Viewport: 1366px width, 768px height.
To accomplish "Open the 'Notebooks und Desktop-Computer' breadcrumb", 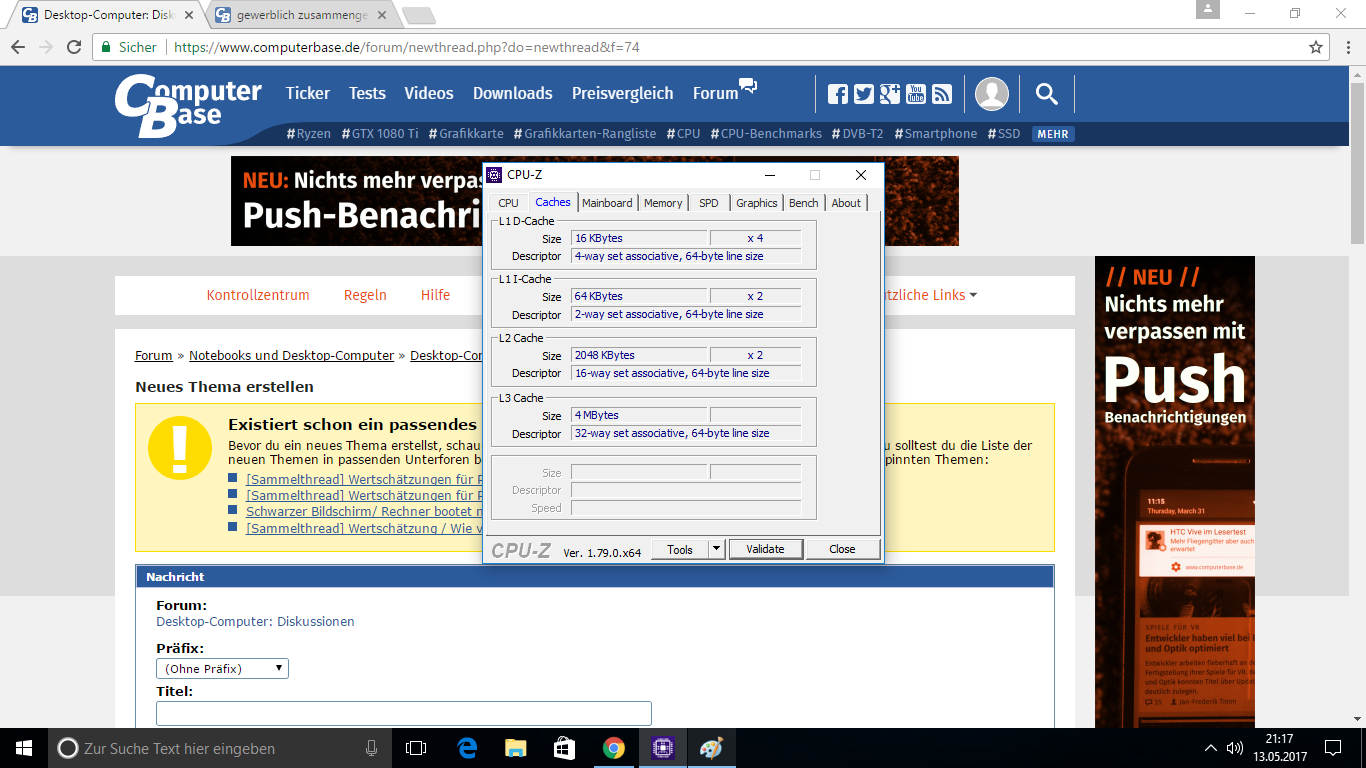I will click(292, 355).
